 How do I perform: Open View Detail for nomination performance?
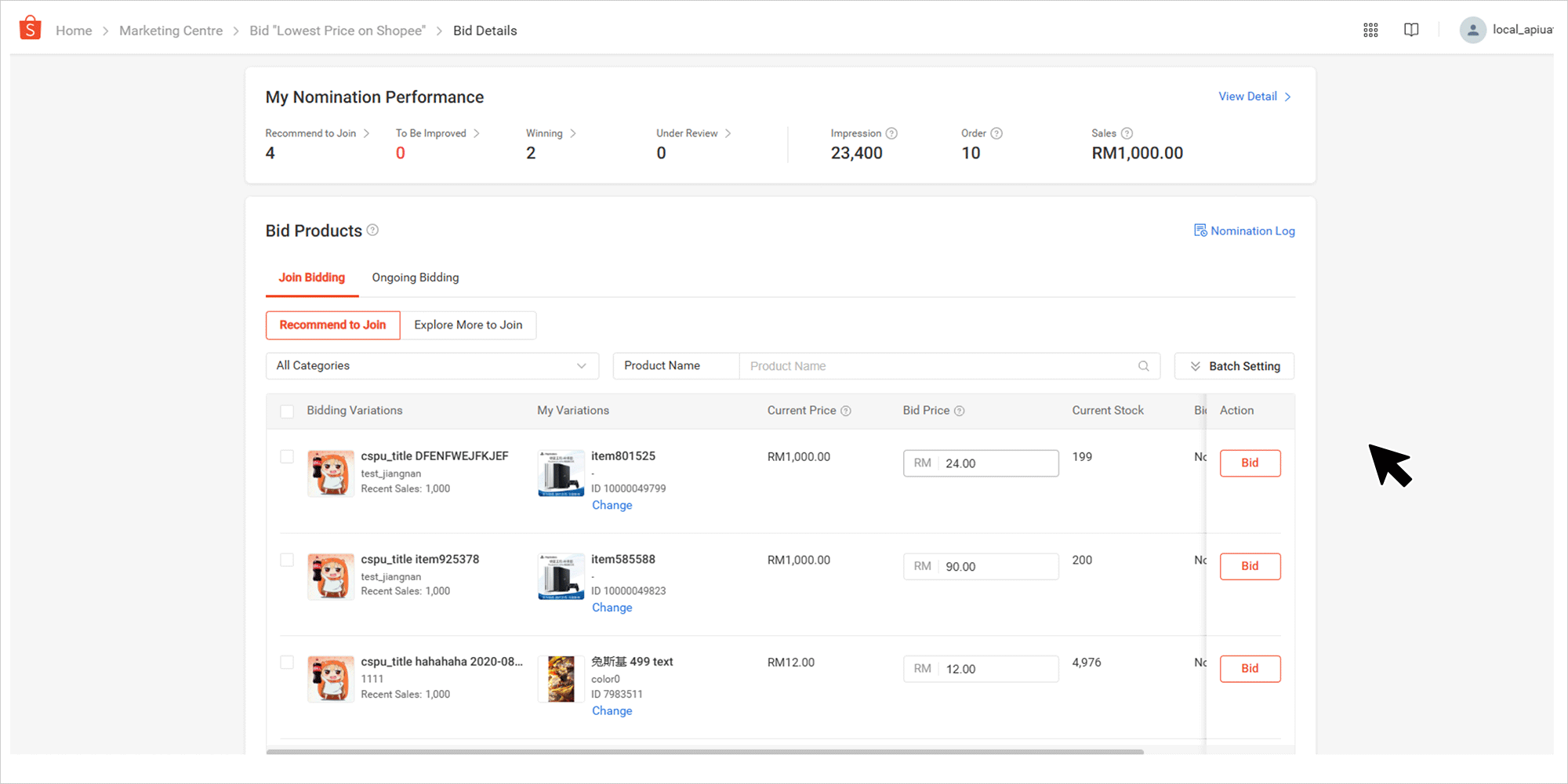[x=1248, y=96]
